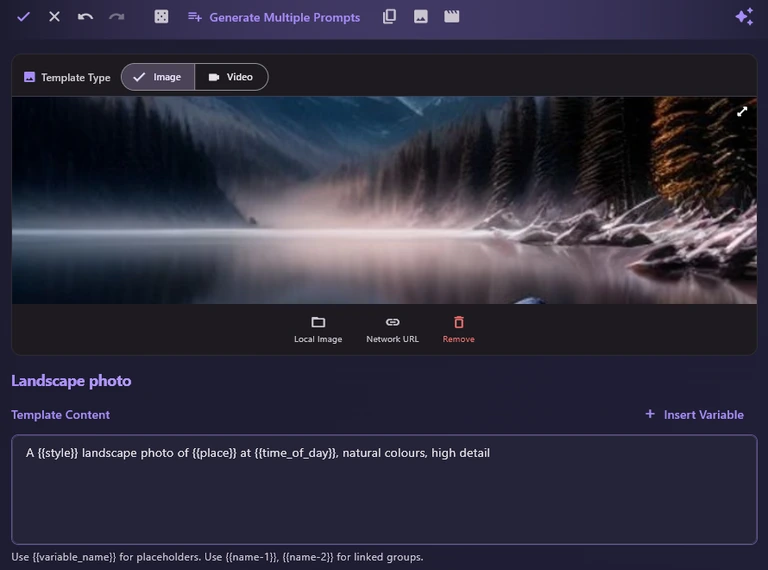Discard edits with the X icon

pyautogui.click(x=54, y=17)
